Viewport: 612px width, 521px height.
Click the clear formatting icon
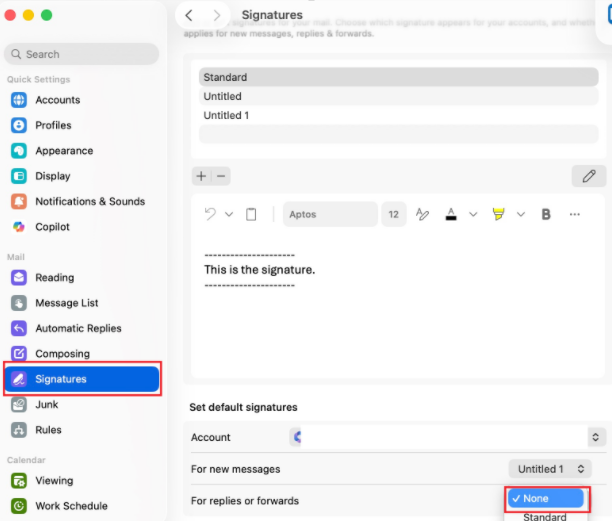click(422, 214)
